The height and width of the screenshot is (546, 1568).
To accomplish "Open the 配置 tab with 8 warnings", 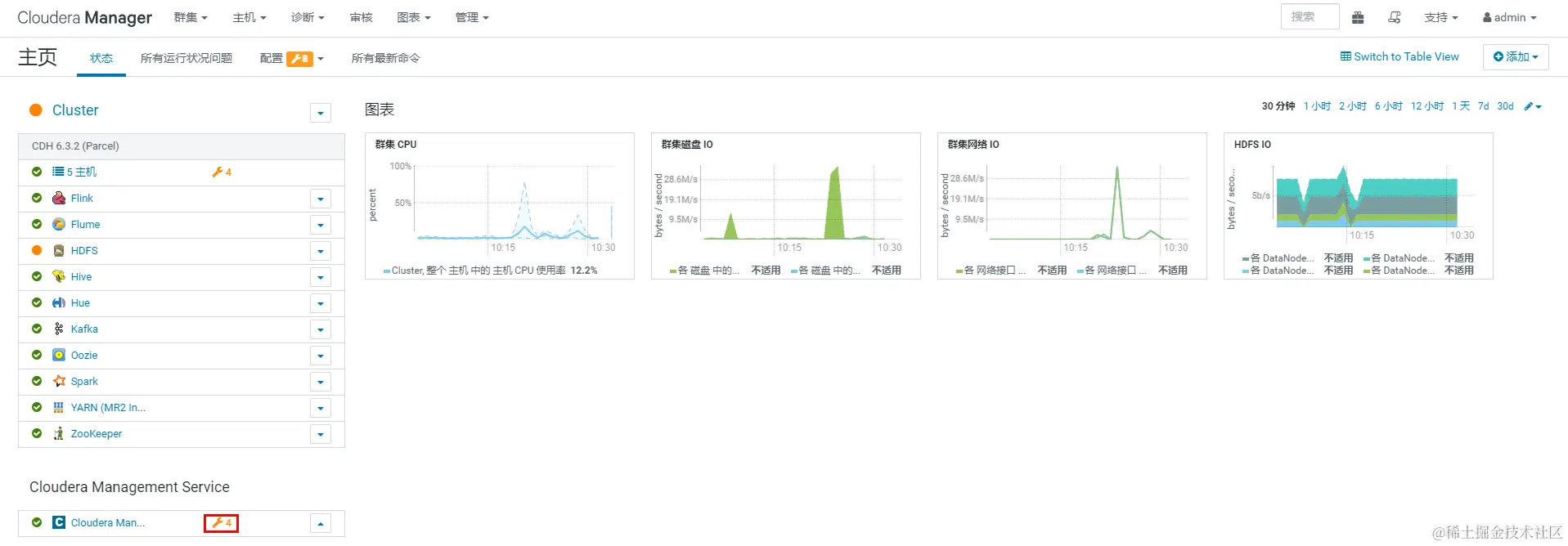I will 292,58.
